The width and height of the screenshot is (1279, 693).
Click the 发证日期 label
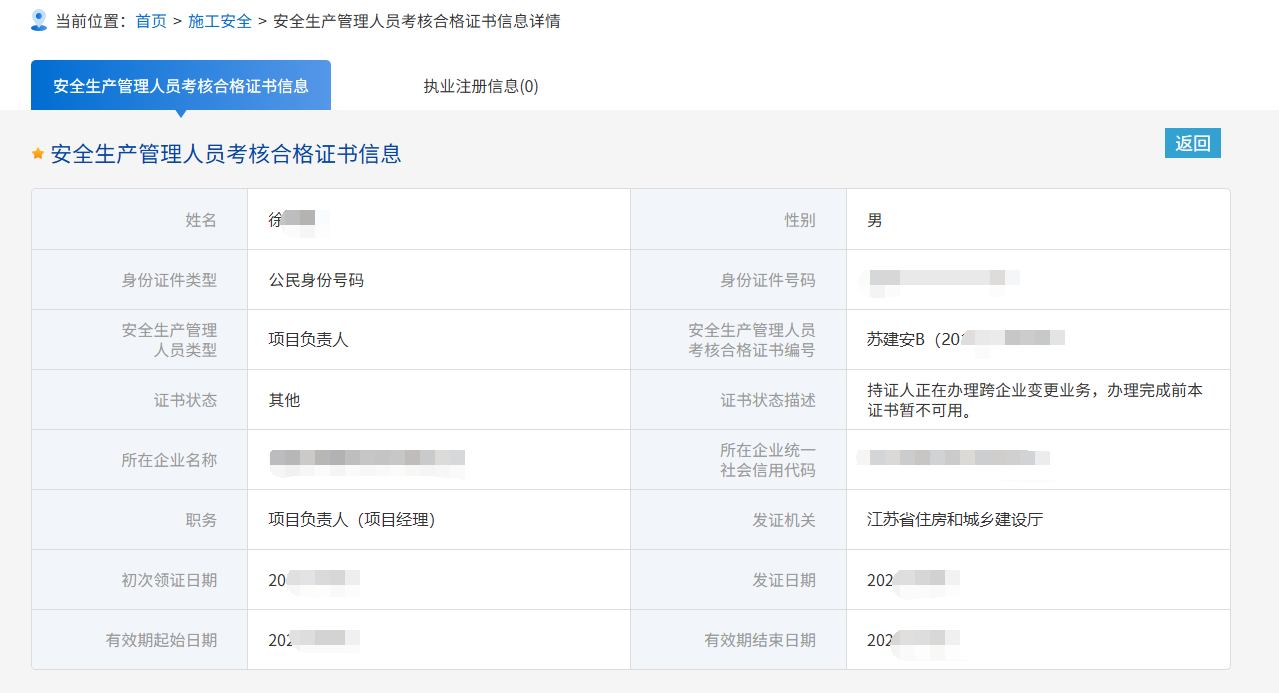(x=784, y=580)
